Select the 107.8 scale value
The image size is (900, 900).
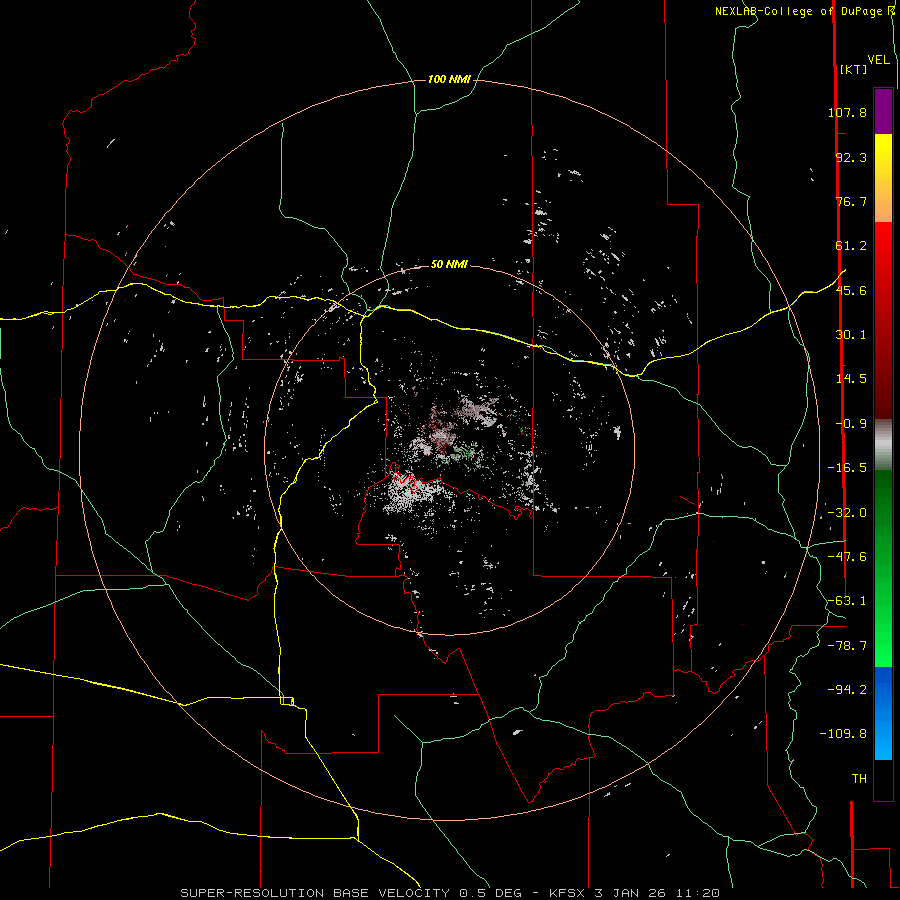[847, 112]
